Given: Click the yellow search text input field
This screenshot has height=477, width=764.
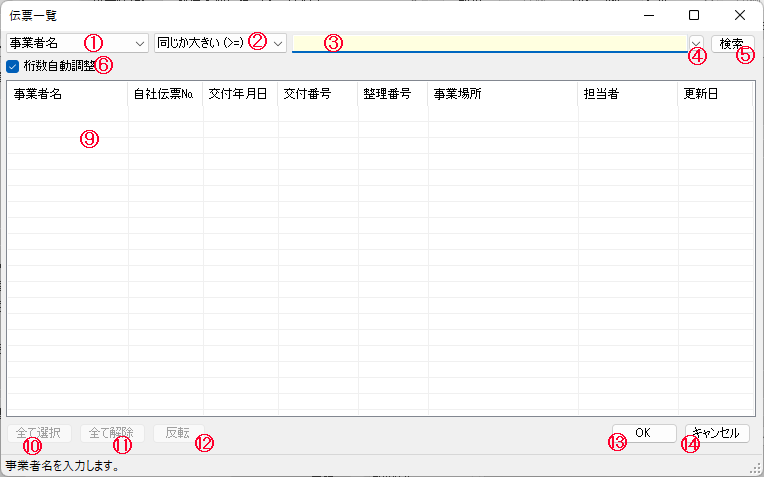Looking at the screenshot, I should click(489, 43).
